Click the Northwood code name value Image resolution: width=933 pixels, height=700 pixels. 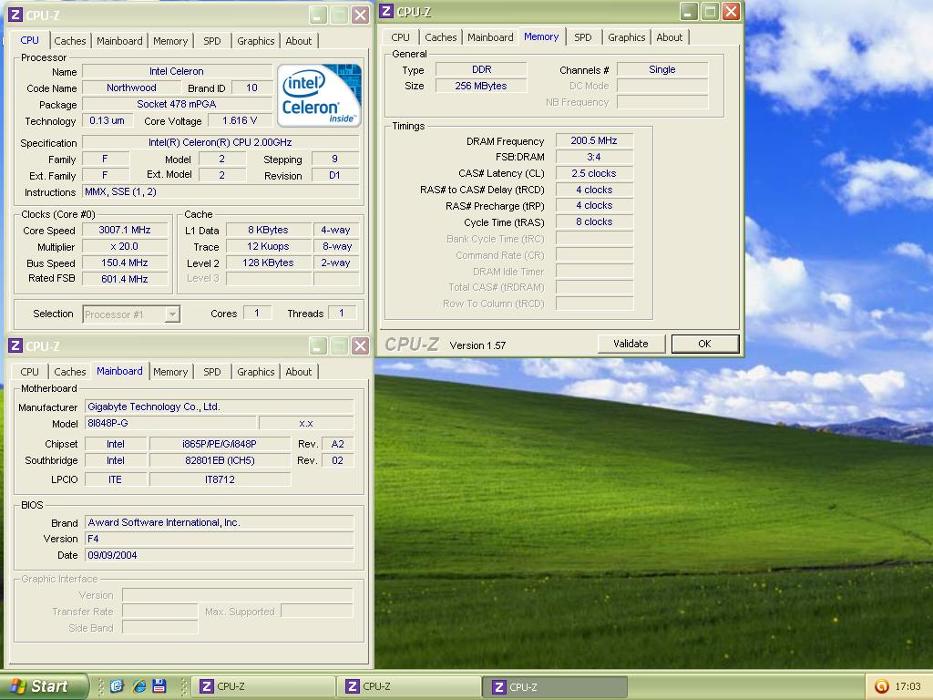click(131, 88)
